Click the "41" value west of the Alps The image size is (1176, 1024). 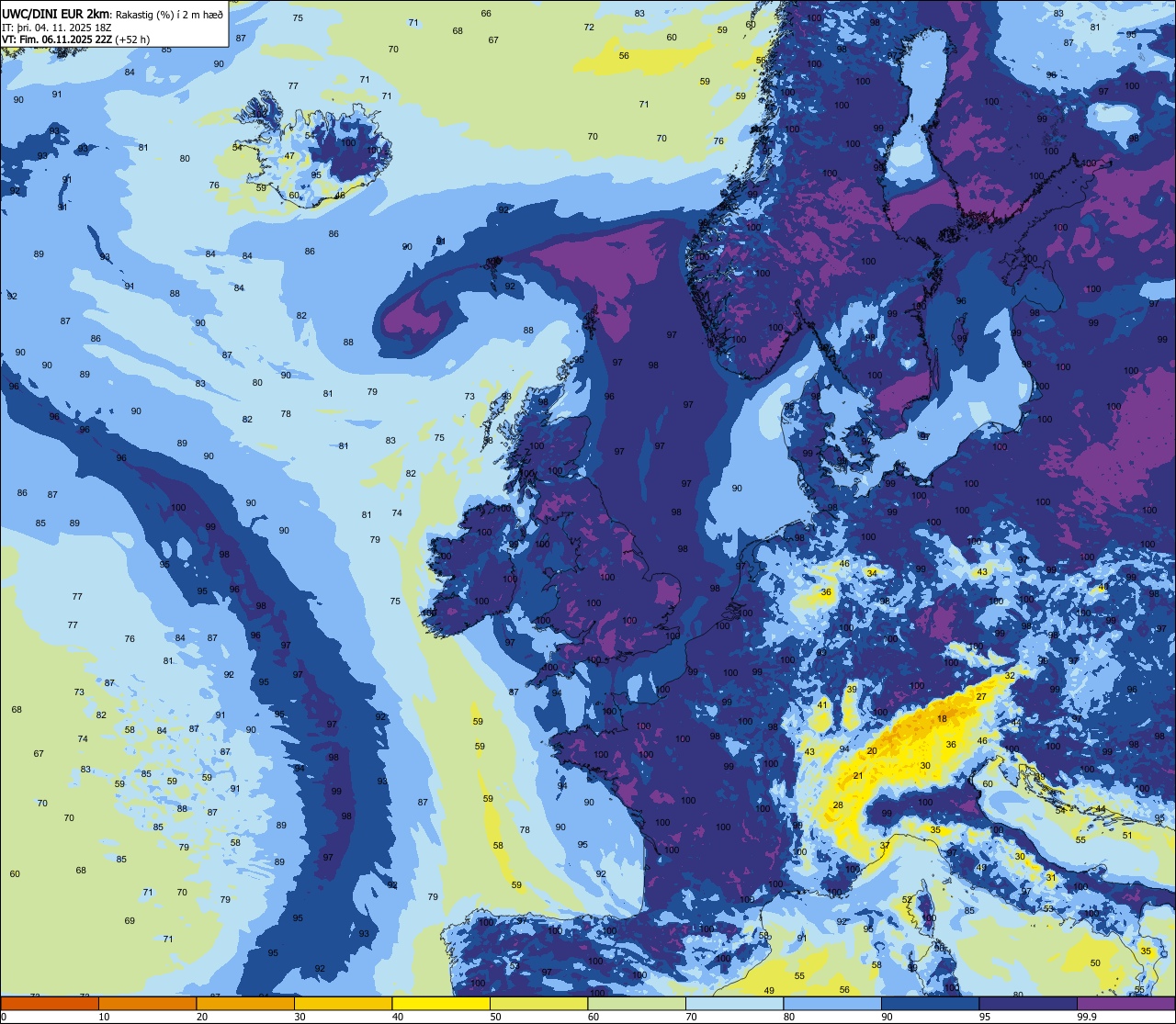[822, 705]
